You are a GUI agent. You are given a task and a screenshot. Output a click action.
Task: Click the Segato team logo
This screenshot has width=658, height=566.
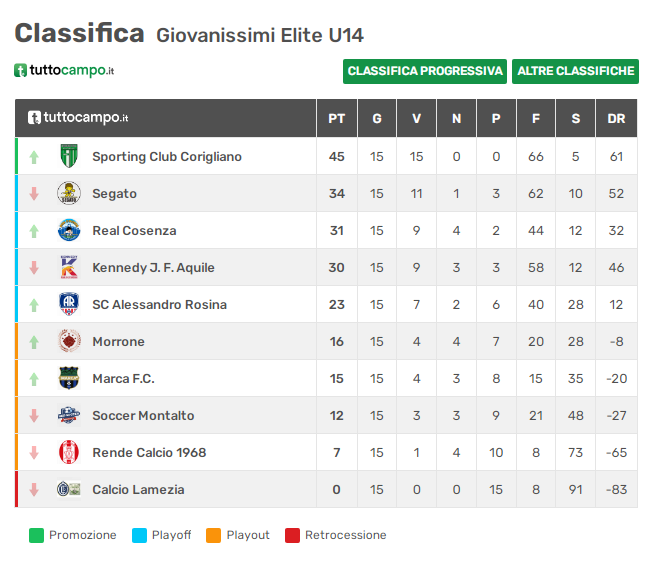point(69,193)
